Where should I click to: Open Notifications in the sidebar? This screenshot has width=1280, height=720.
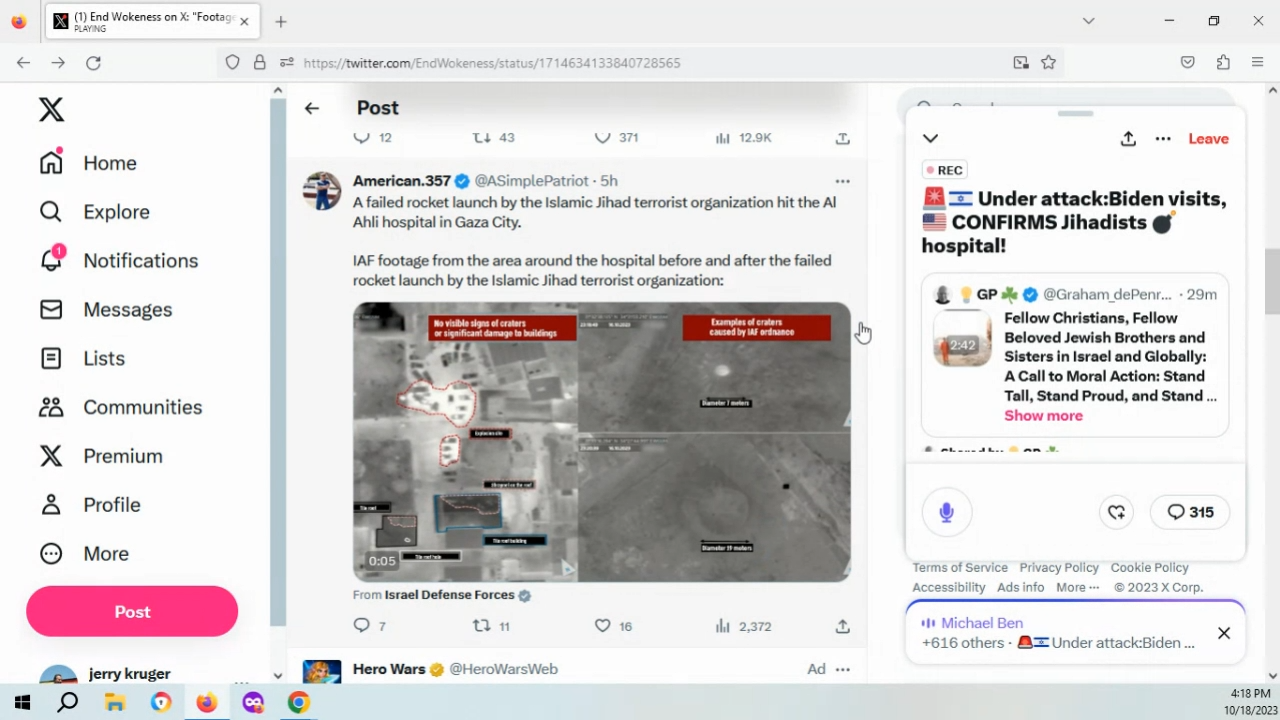(x=140, y=261)
